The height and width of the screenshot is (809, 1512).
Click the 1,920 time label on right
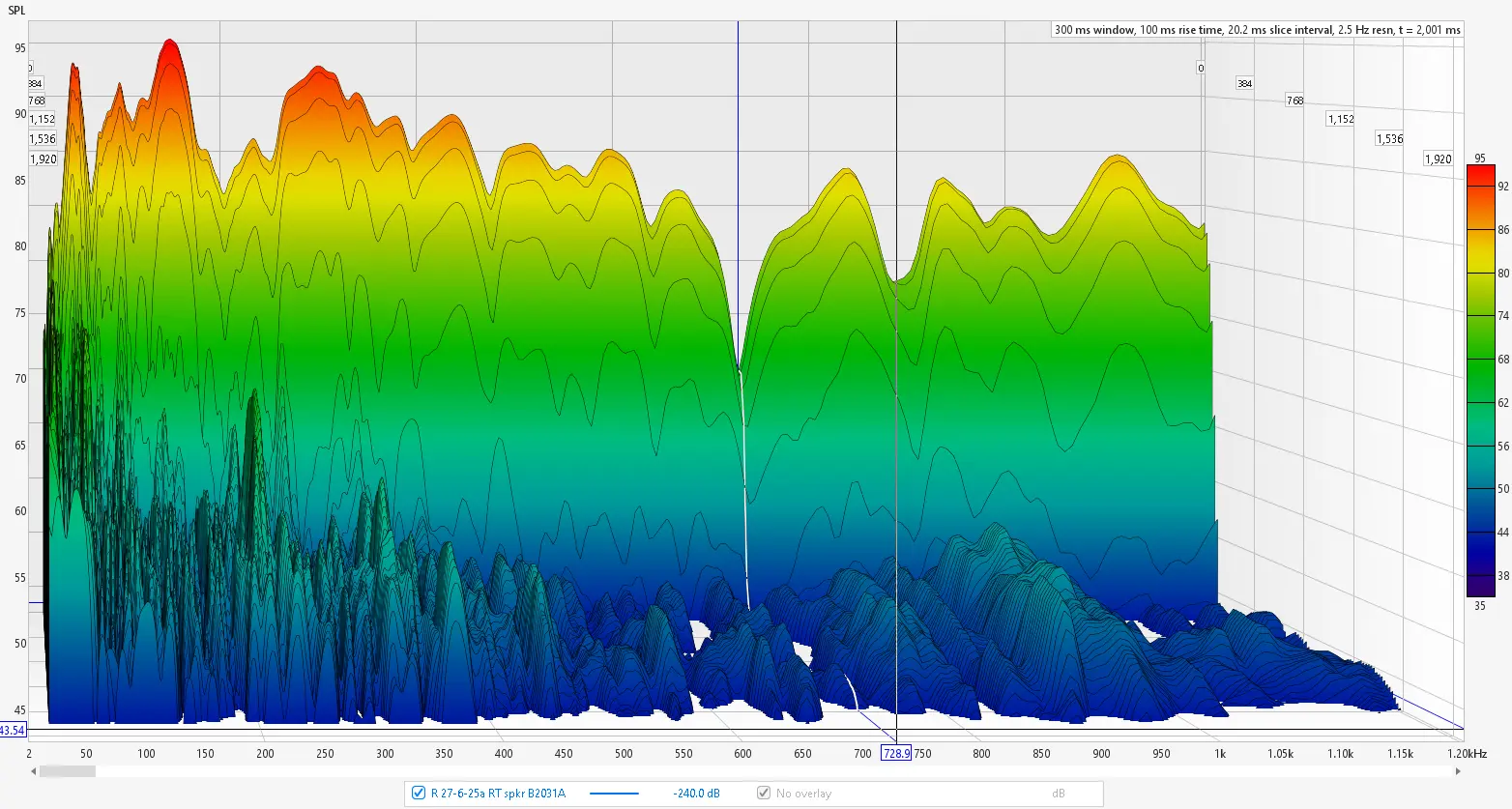click(1438, 159)
